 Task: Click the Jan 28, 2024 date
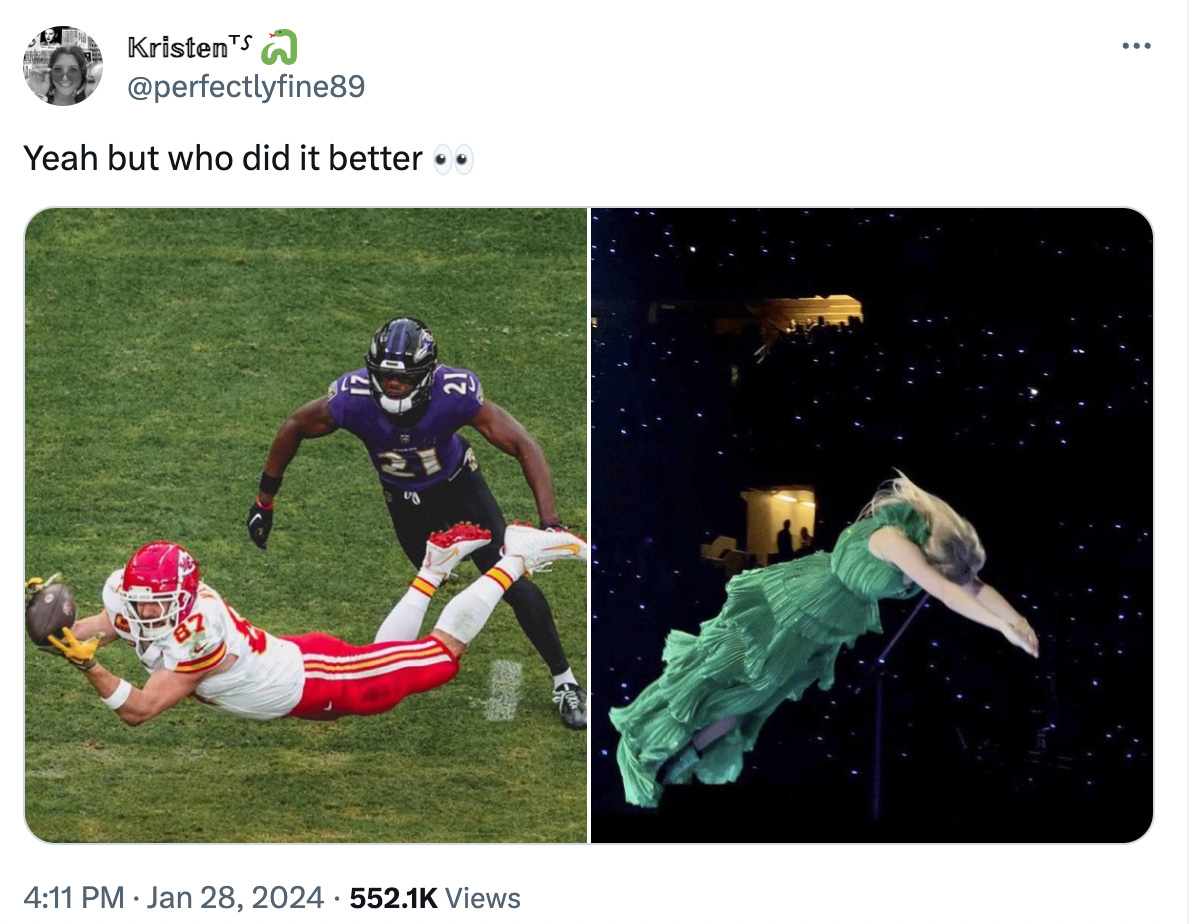[235, 897]
